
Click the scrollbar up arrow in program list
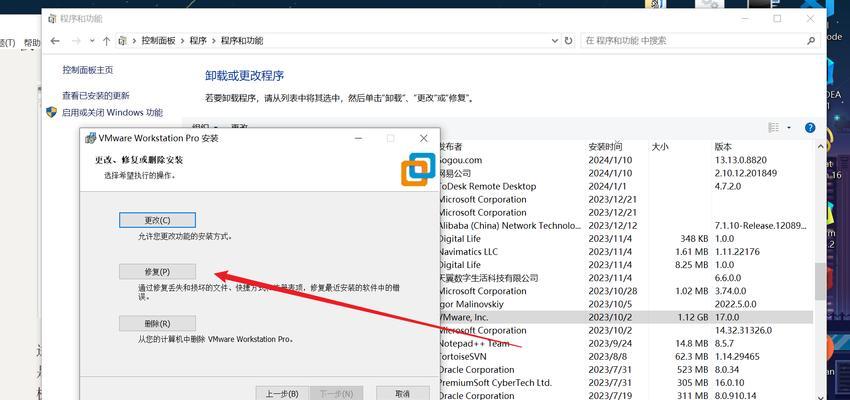pos(820,147)
